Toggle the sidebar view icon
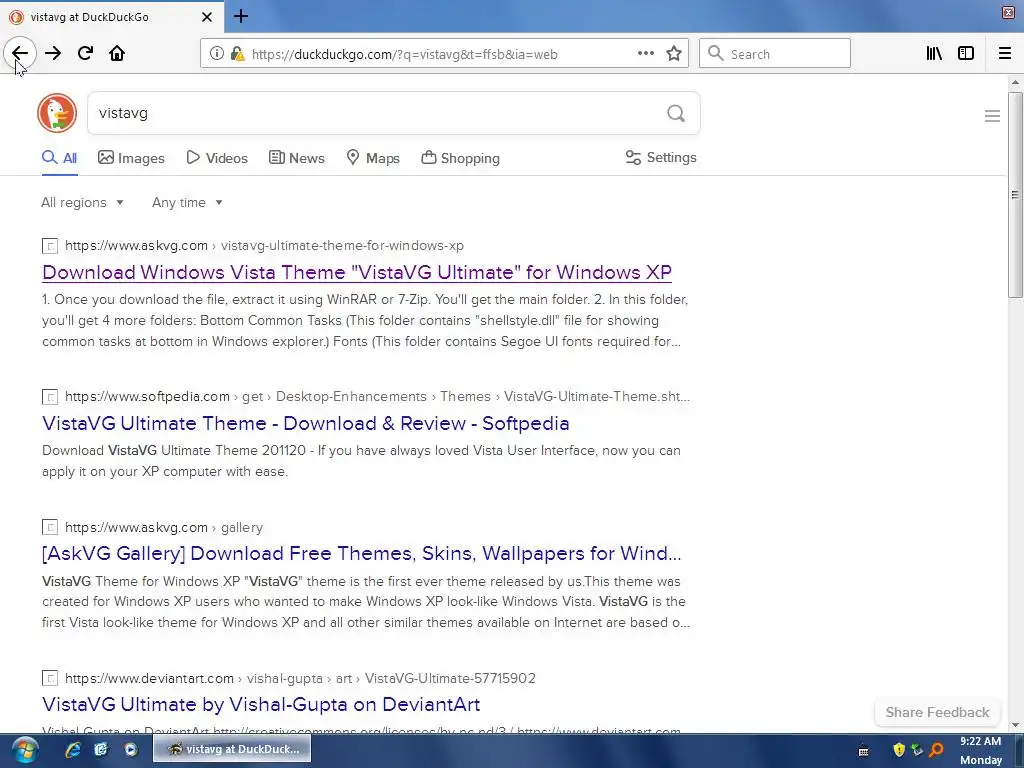The height and width of the screenshot is (768, 1024). point(966,54)
